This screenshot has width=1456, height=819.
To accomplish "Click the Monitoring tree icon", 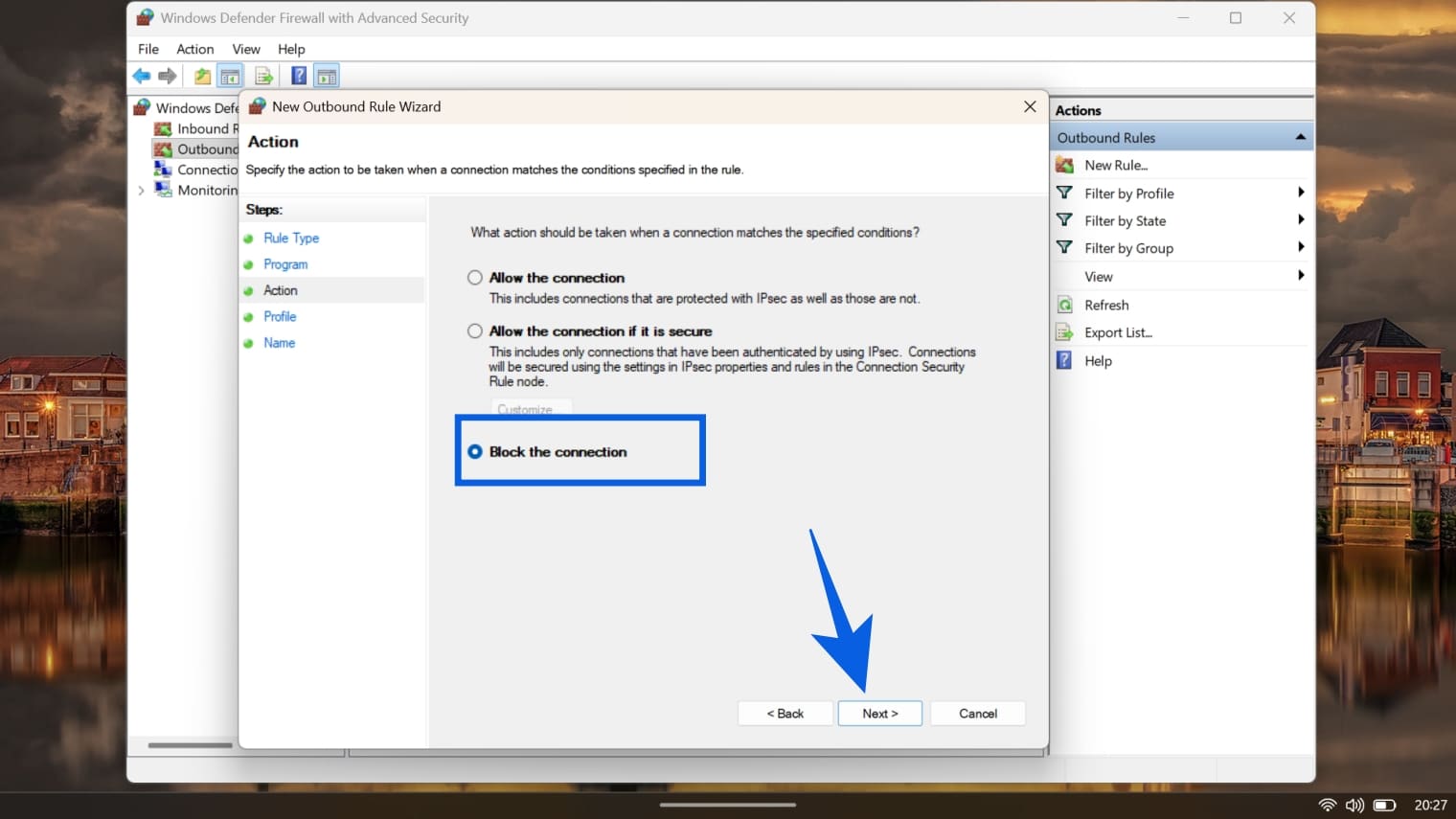I will click(163, 190).
